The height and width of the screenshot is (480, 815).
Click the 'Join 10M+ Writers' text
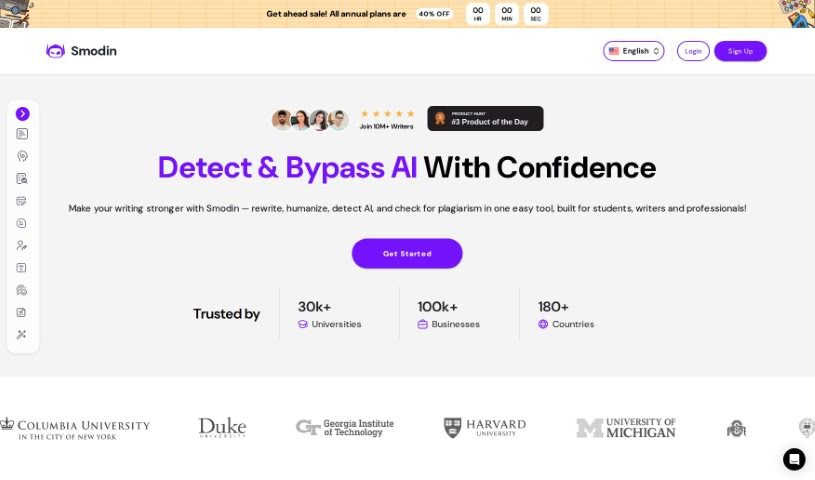point(386,126)
